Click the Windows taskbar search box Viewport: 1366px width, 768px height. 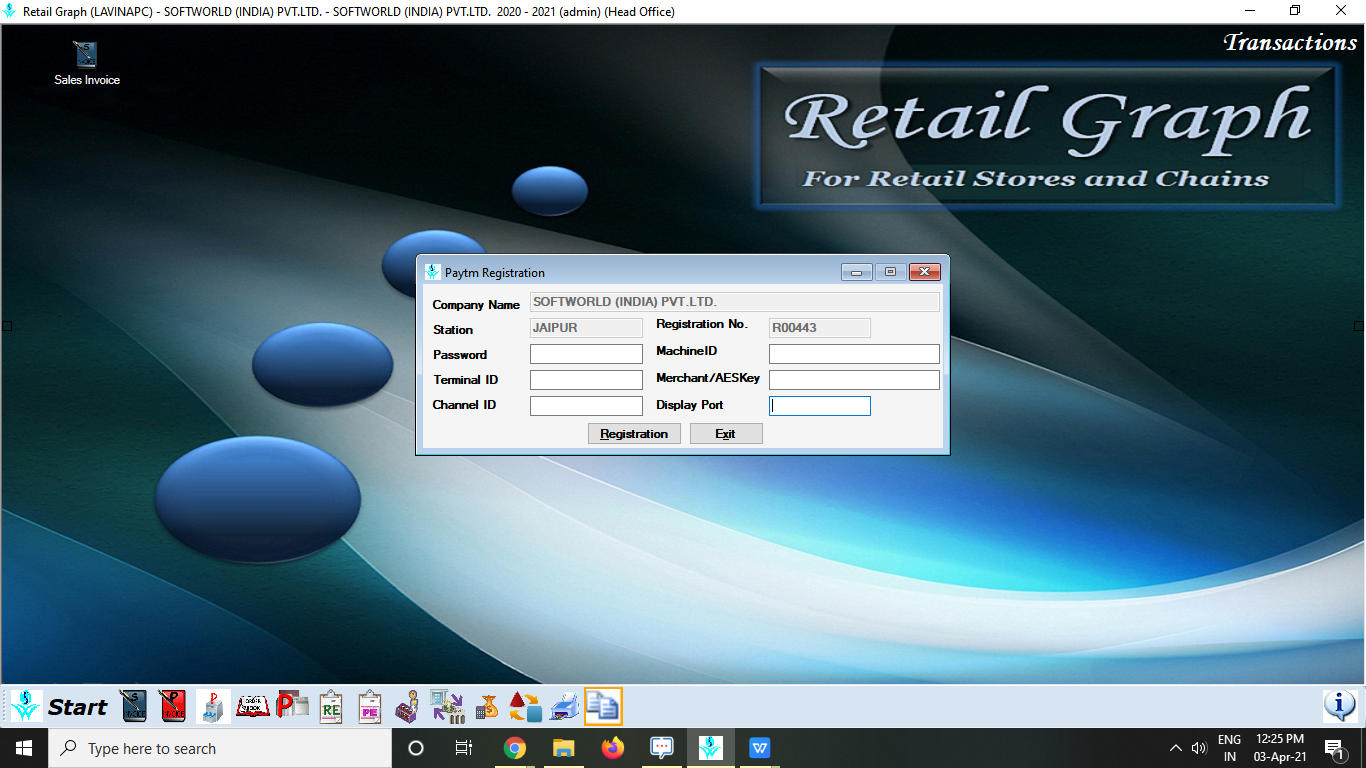(220, 748)
